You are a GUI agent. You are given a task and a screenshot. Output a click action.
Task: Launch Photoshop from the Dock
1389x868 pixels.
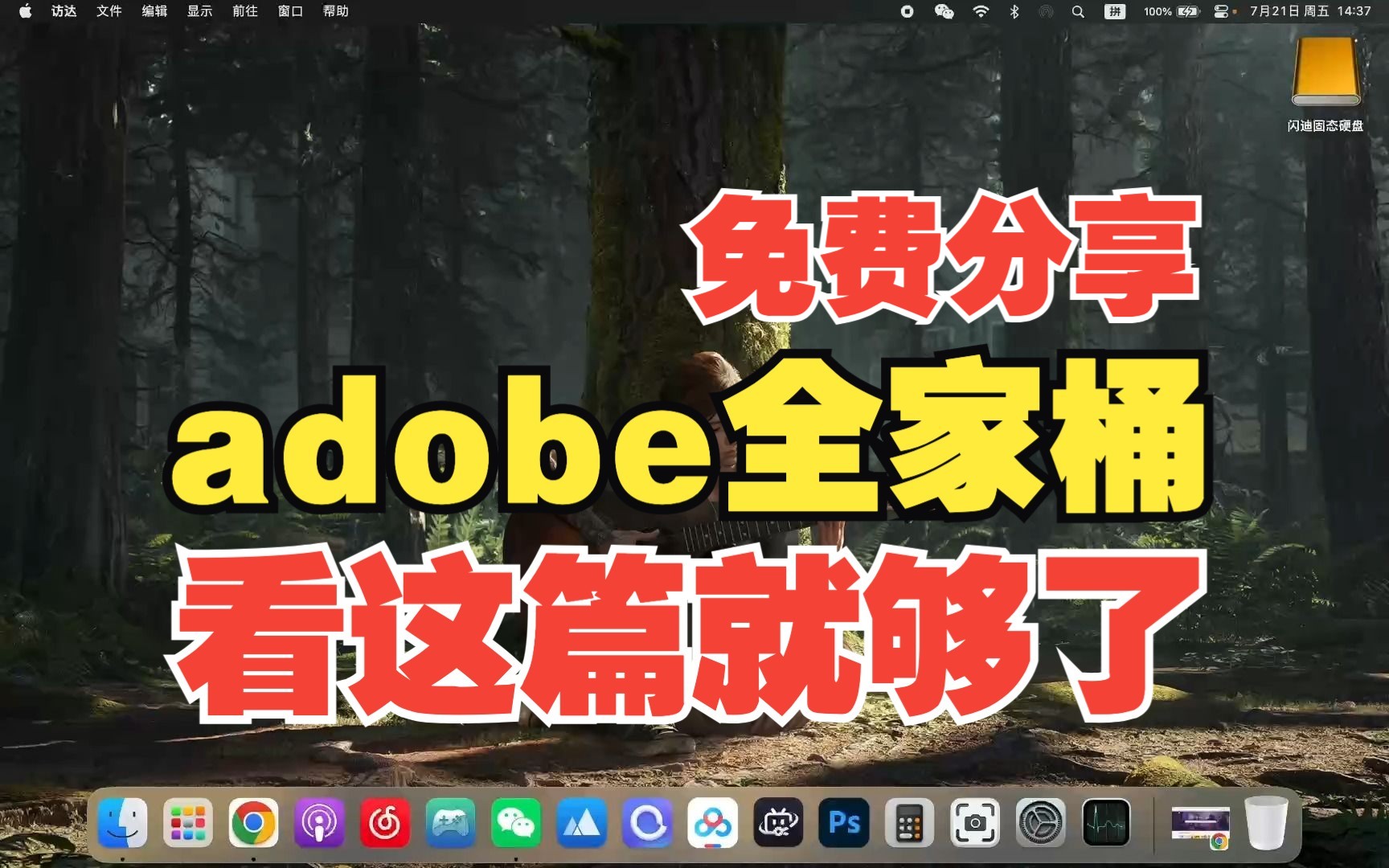point(844,823)
